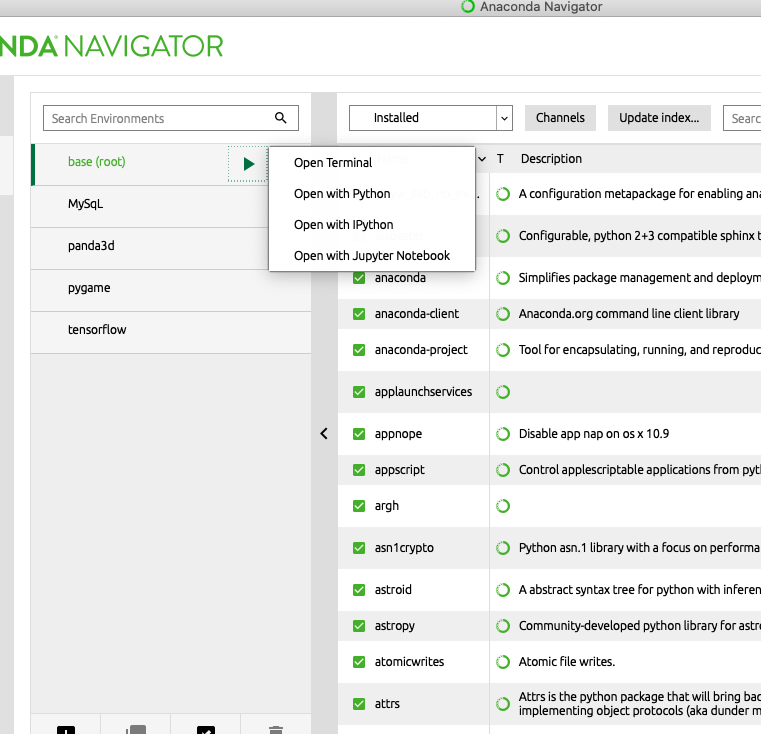Click the package name atomicwrites
This screenshot has width=761, height=734.
point(409,662)
